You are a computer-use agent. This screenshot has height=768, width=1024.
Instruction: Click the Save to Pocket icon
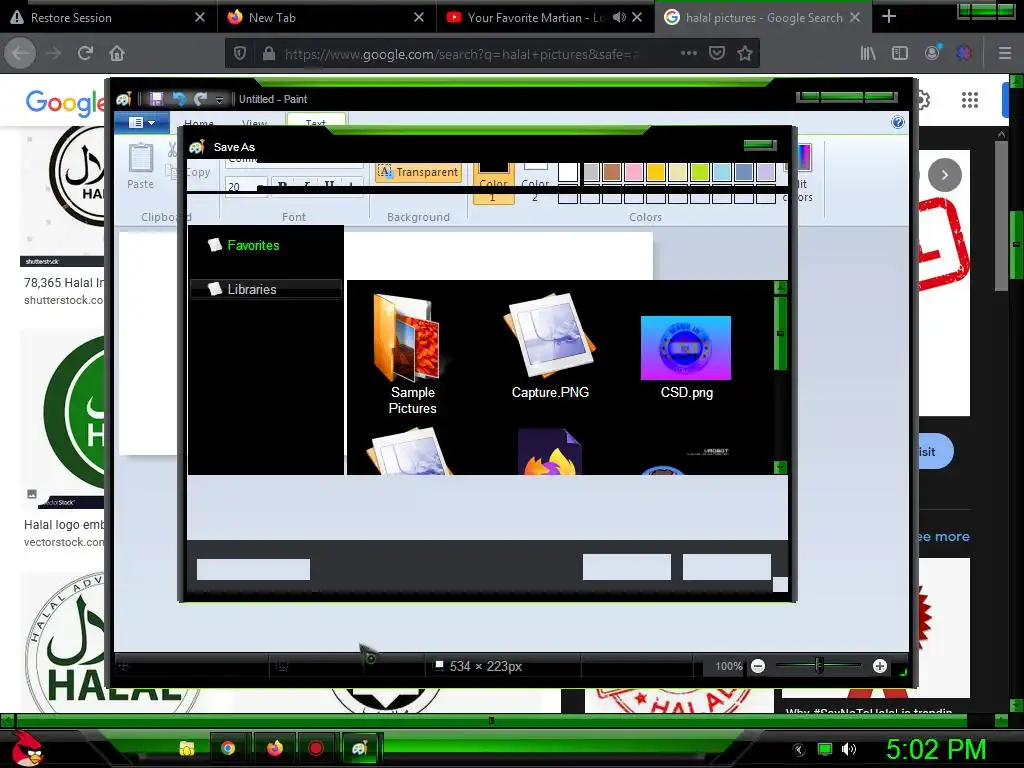click(716, 54)
